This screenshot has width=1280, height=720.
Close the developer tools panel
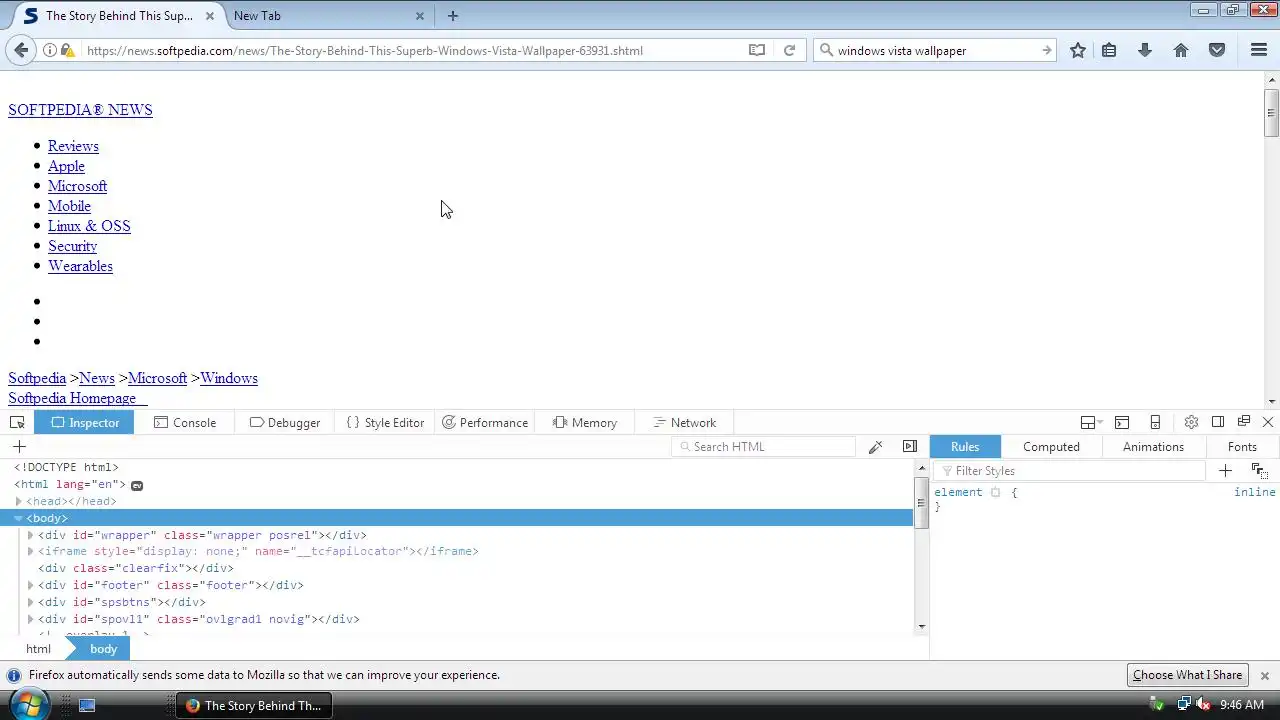(x=1268, y=422)
